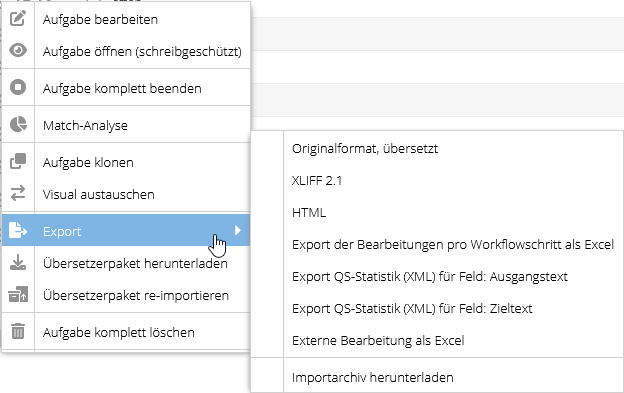Click the eye icon for read-only open
This screenshot has width=624, height=393.
[x=18, y=51]
